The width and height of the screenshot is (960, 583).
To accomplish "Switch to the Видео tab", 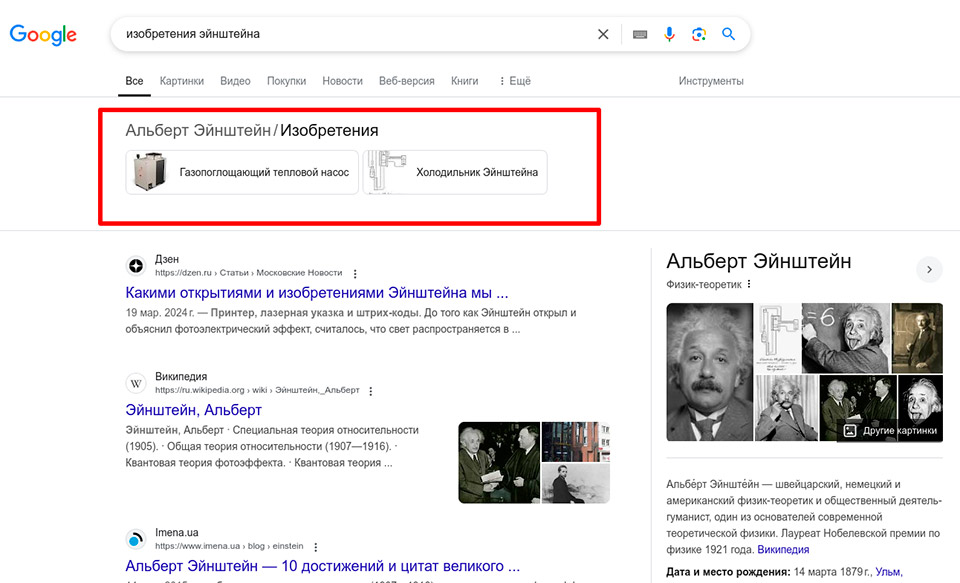I will [x=235, y=81].
